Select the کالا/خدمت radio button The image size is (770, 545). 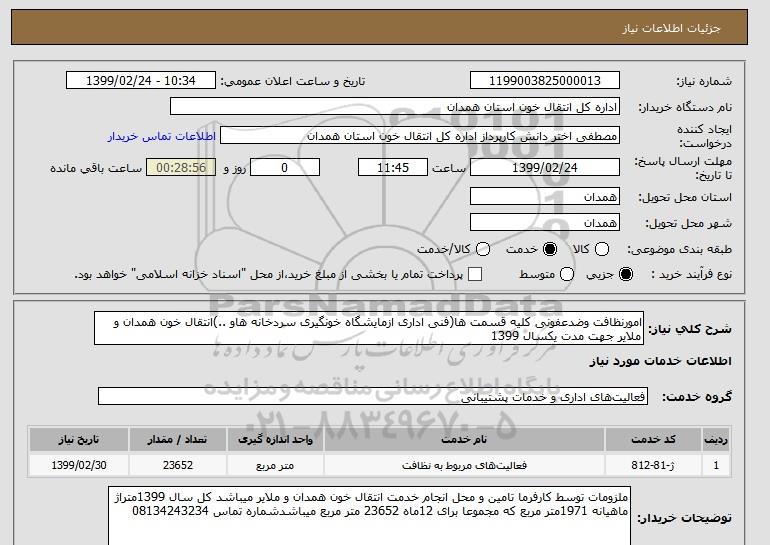483,249
